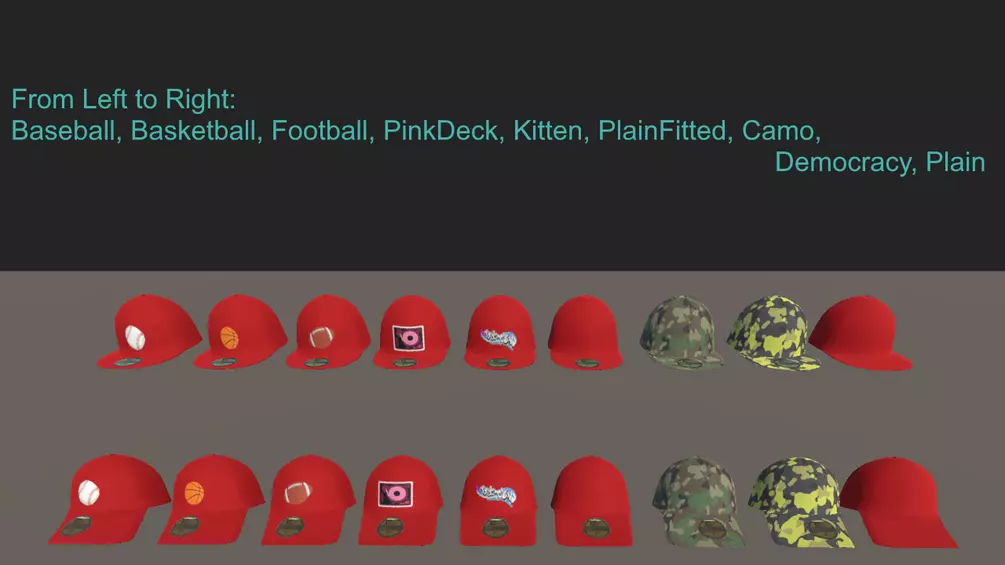
Task: Select the Basketball cap in top row
Action: click(x=241, y=332)
